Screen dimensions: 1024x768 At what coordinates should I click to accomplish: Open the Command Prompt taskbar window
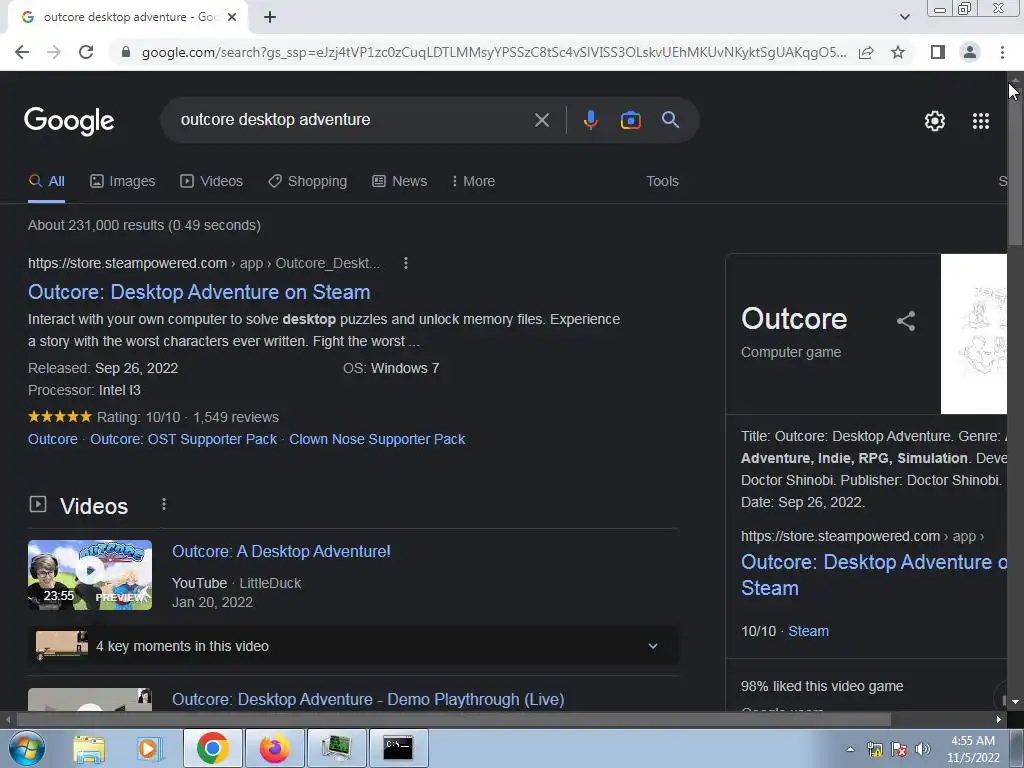pyautogui.click(x=398, y=748)
